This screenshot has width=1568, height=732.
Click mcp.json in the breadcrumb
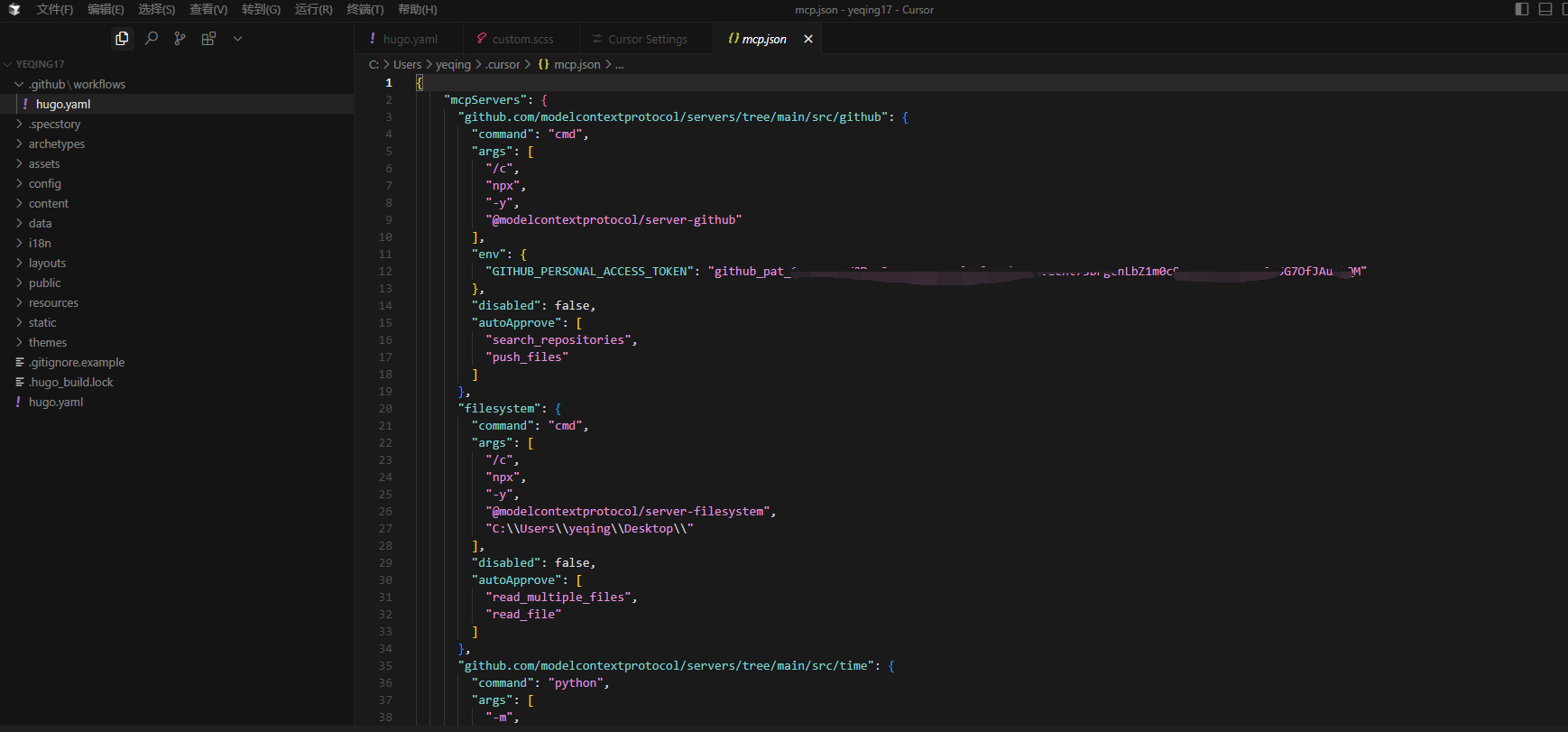[577, 65]
